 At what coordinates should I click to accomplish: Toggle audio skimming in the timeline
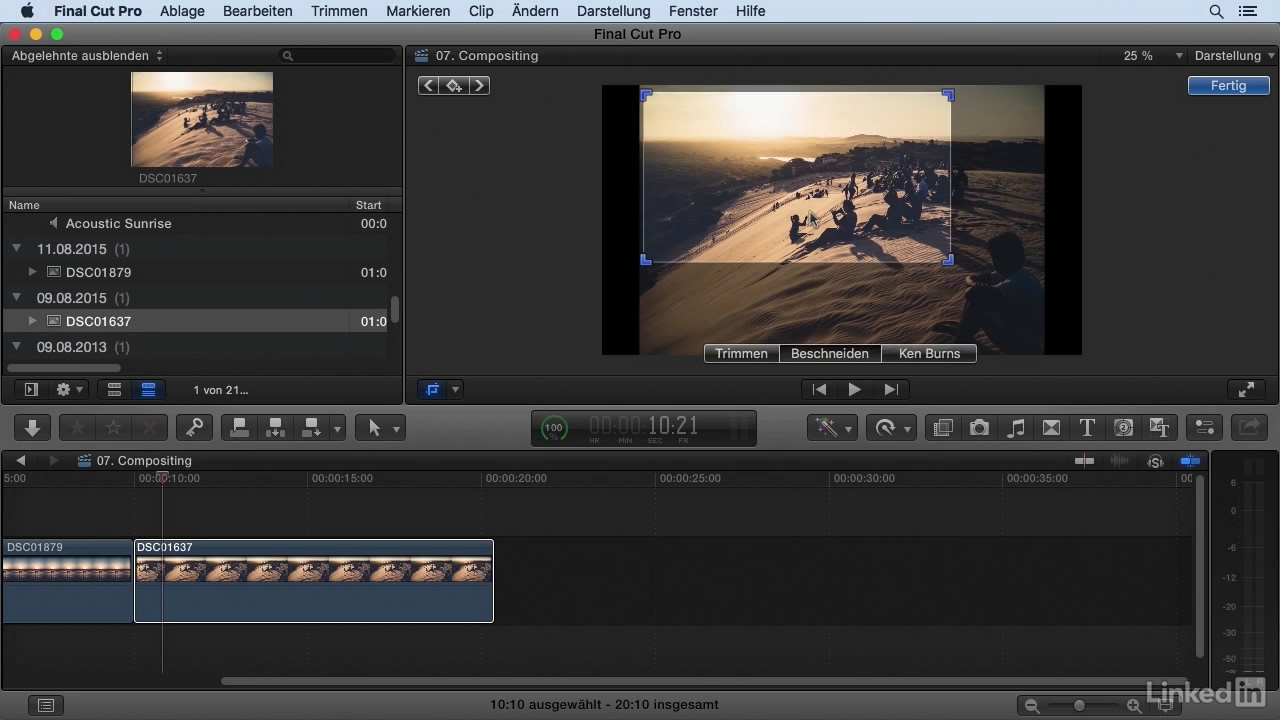coord(1119,461)
